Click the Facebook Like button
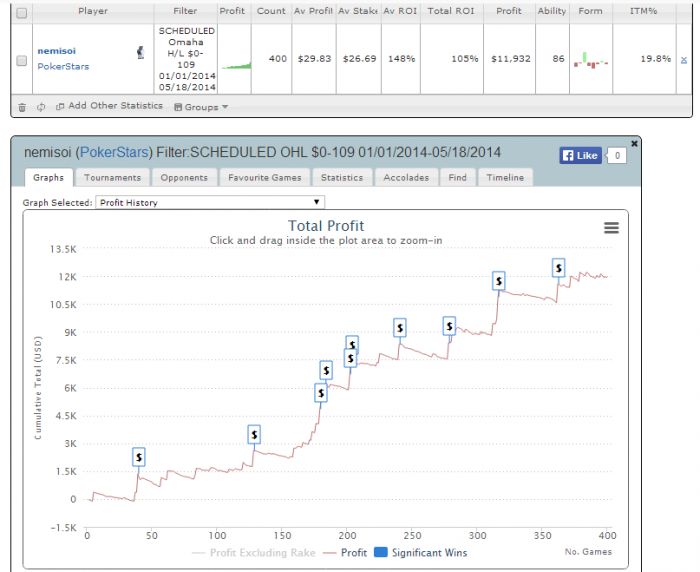This screenshot has width=700, height=572. 580,156
